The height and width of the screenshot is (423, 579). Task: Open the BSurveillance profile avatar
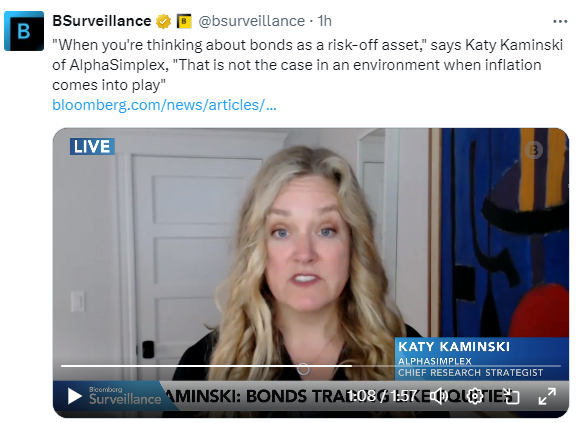pyautogui.click(x=24, y=31)
